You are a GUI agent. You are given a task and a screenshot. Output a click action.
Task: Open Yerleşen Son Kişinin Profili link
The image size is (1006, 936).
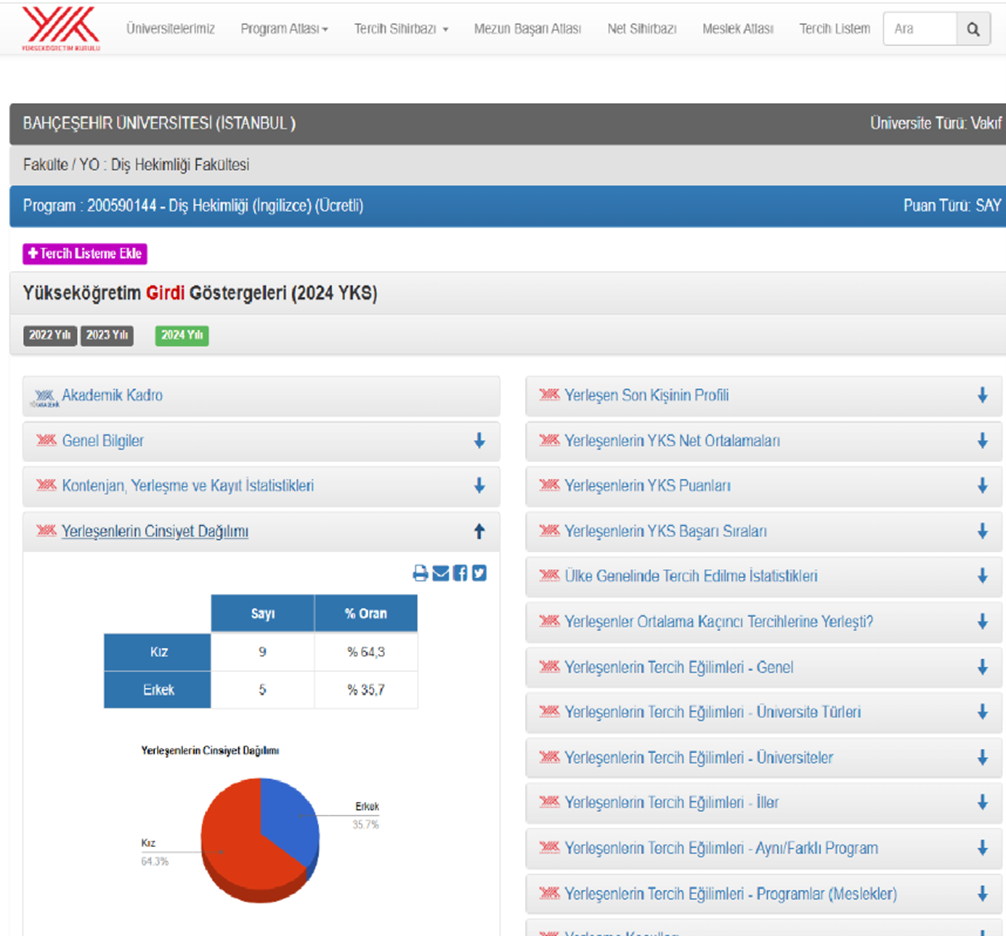pos(646,396)
